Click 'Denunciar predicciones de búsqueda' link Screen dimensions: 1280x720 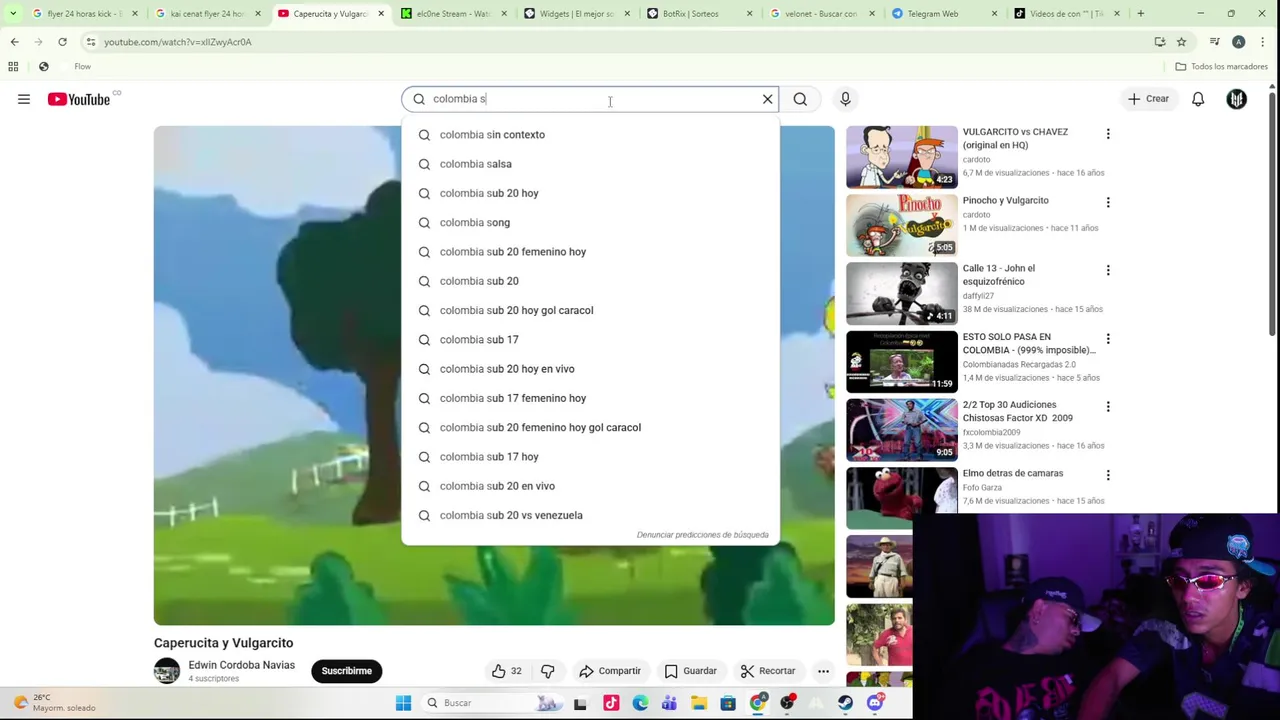(x=702, y=535)
